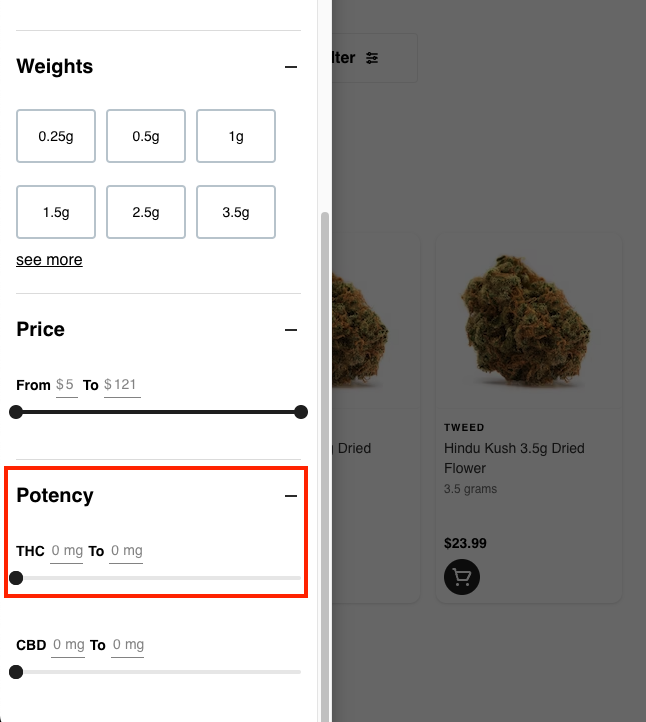Click the add-to-cart icon under Hindu Kush

[x=462, y=577]
